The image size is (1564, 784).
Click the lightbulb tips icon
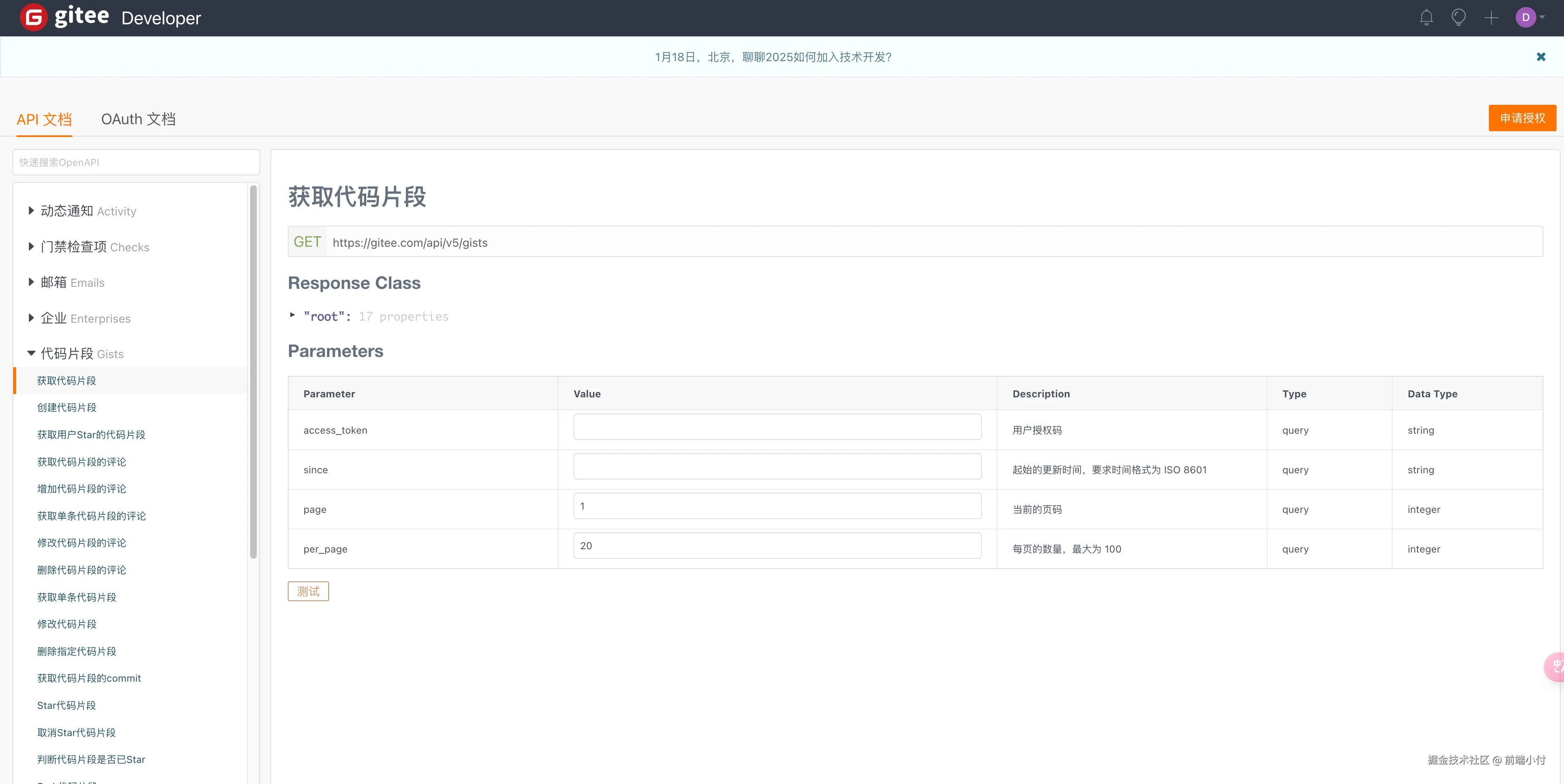click(x=1458, y=18)
